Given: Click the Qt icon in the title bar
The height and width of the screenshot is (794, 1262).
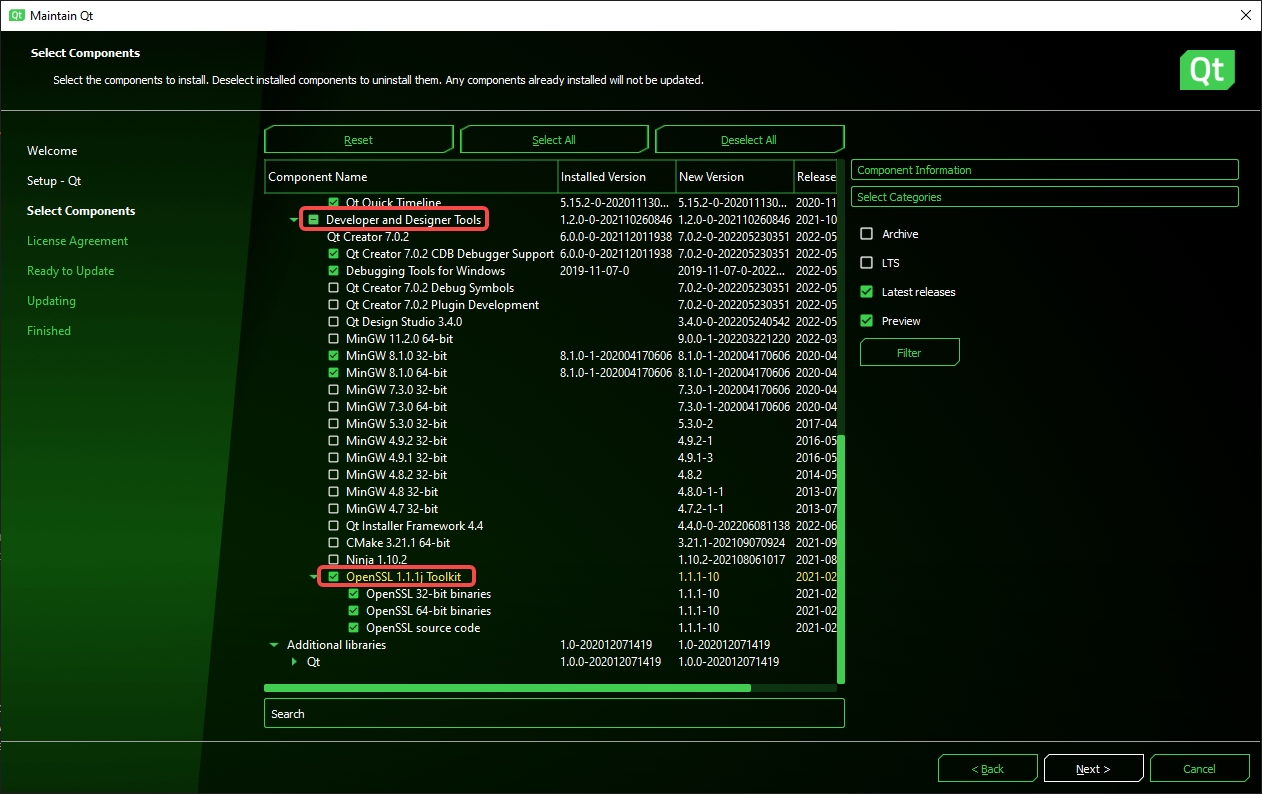Looking at the screenshot, I should point(16,16).
